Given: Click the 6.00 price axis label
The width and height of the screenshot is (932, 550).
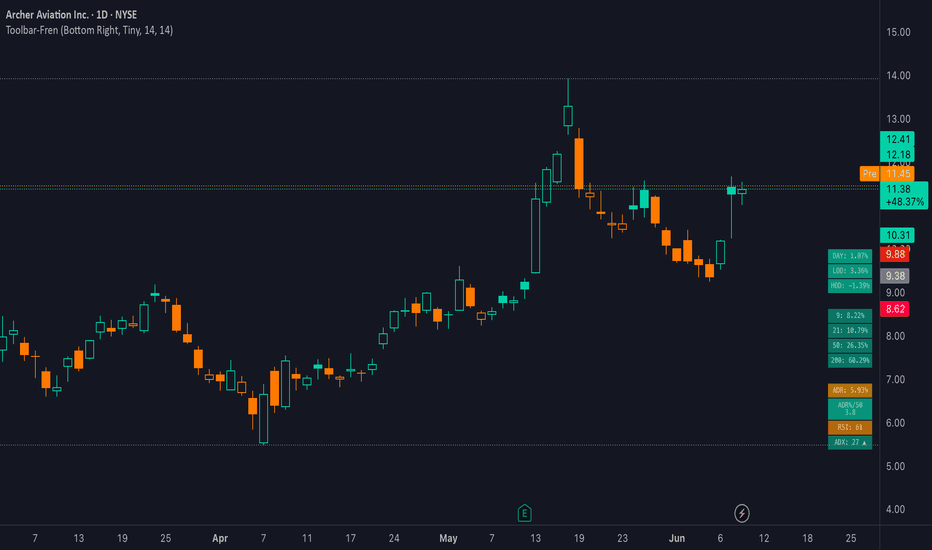Looking at the screenshot, I should tap(895, 423).
